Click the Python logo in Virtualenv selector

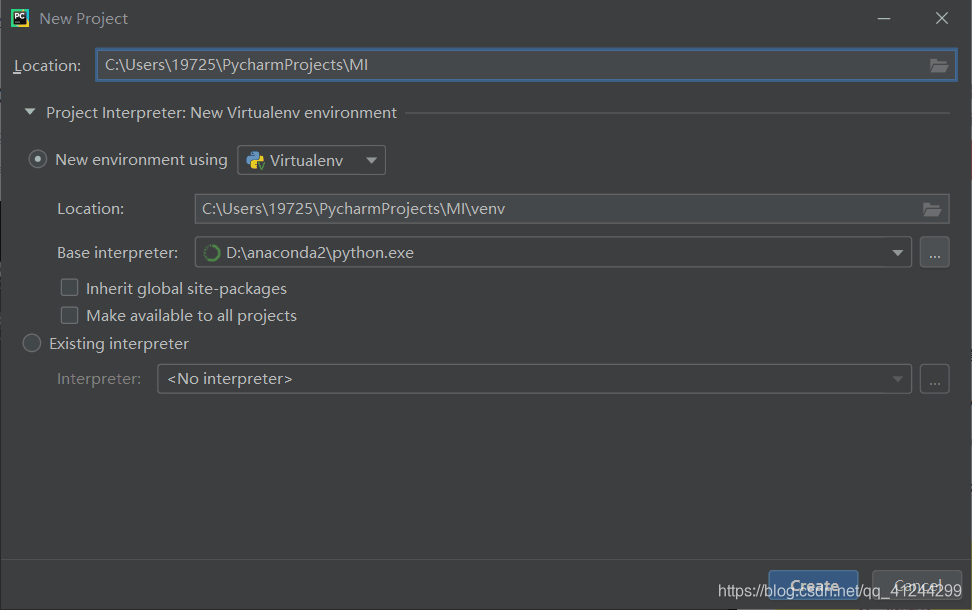coord(254,160)
